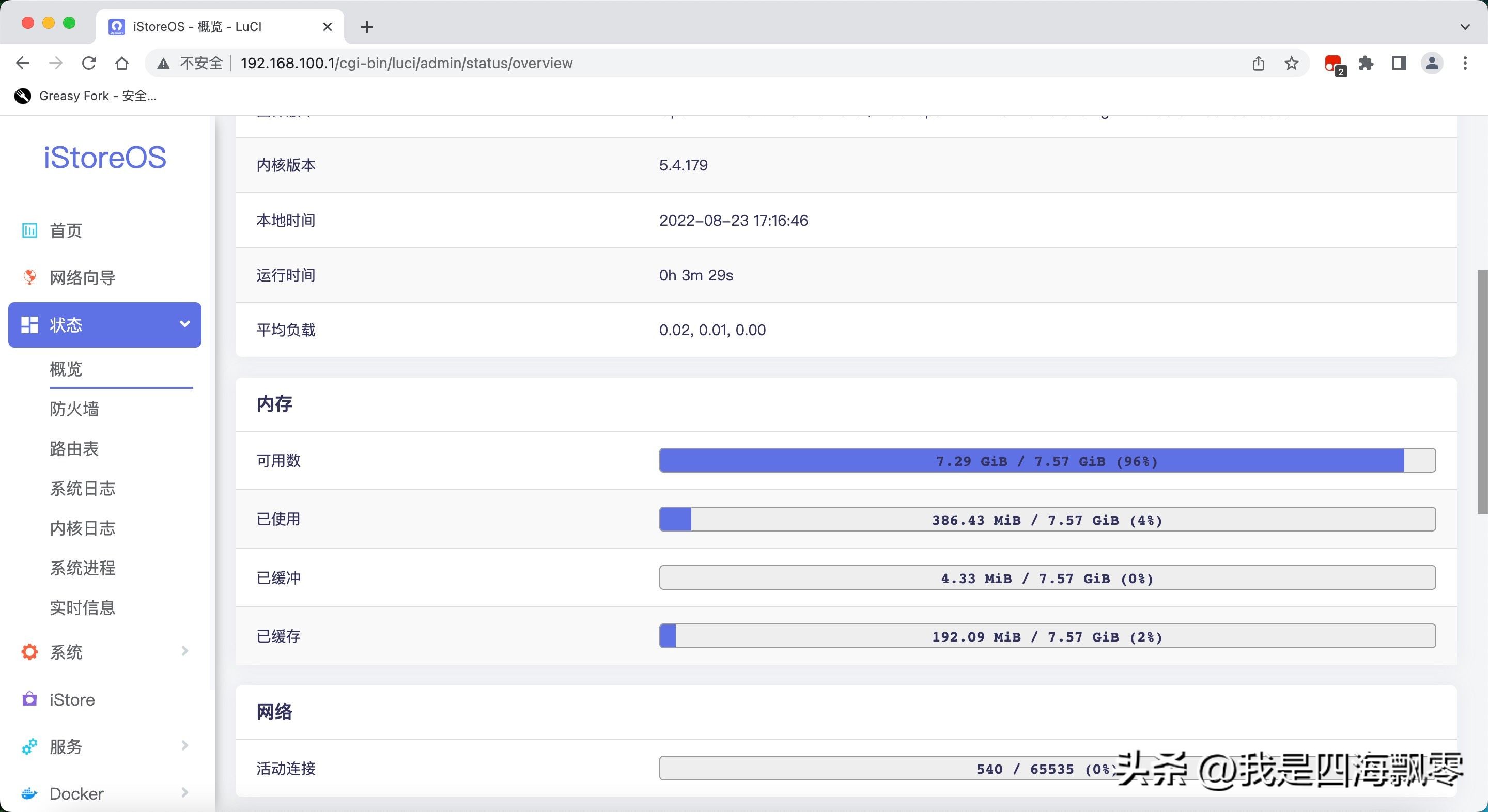Open 网络向导 menu item
This screenshot has width=1488, height=812.
tap(105, 277)
